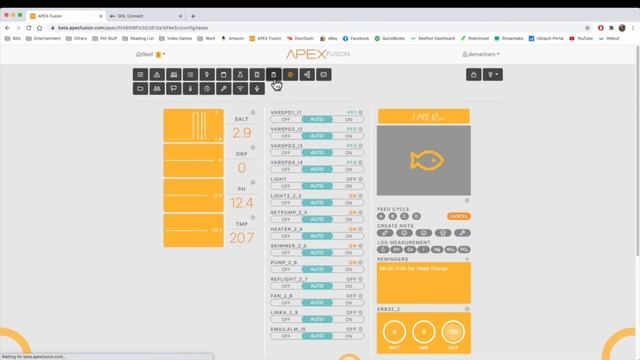Open a new browser tab
The image size is (640, 360).
coord(193,16)
